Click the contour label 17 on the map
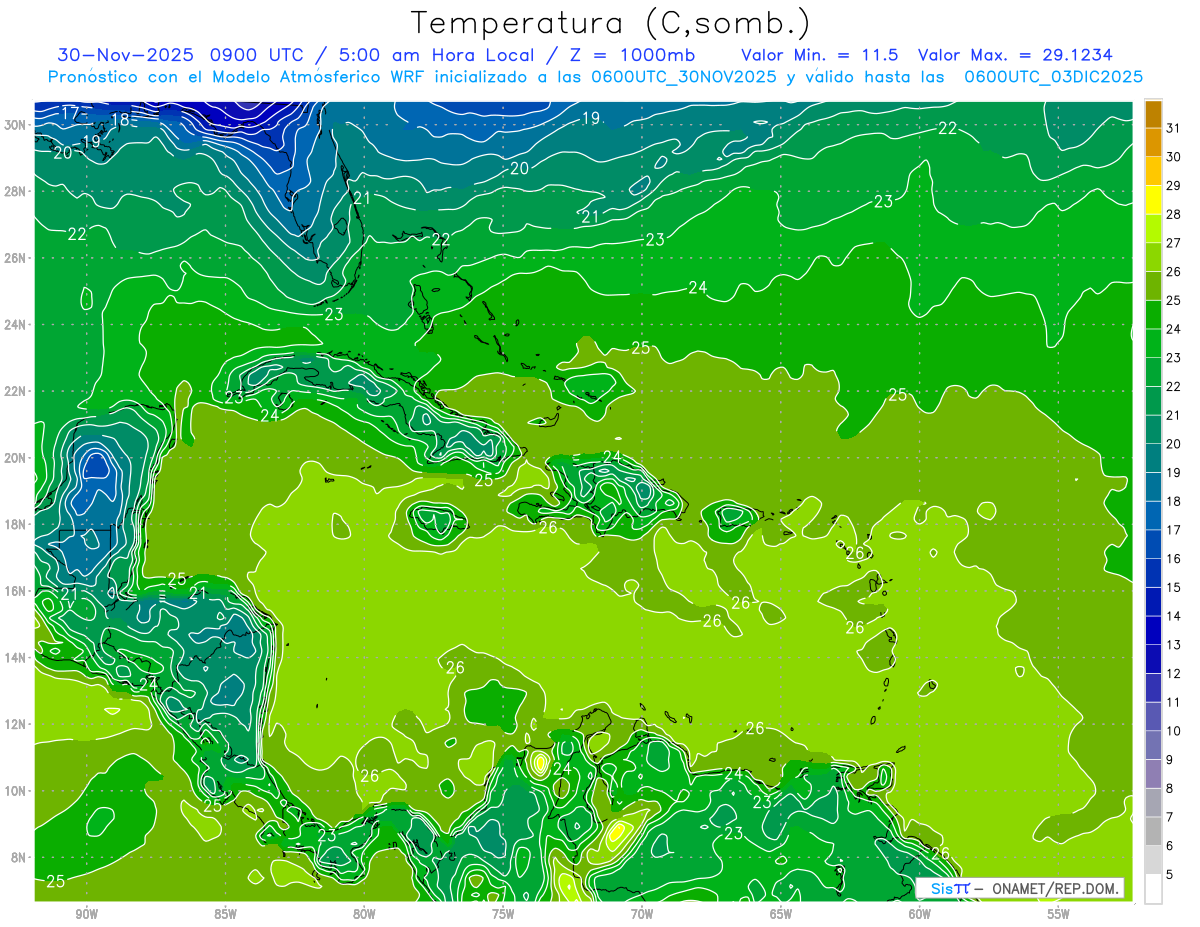The width and height of the screenshot is (1200, 927). coord(70,112)
